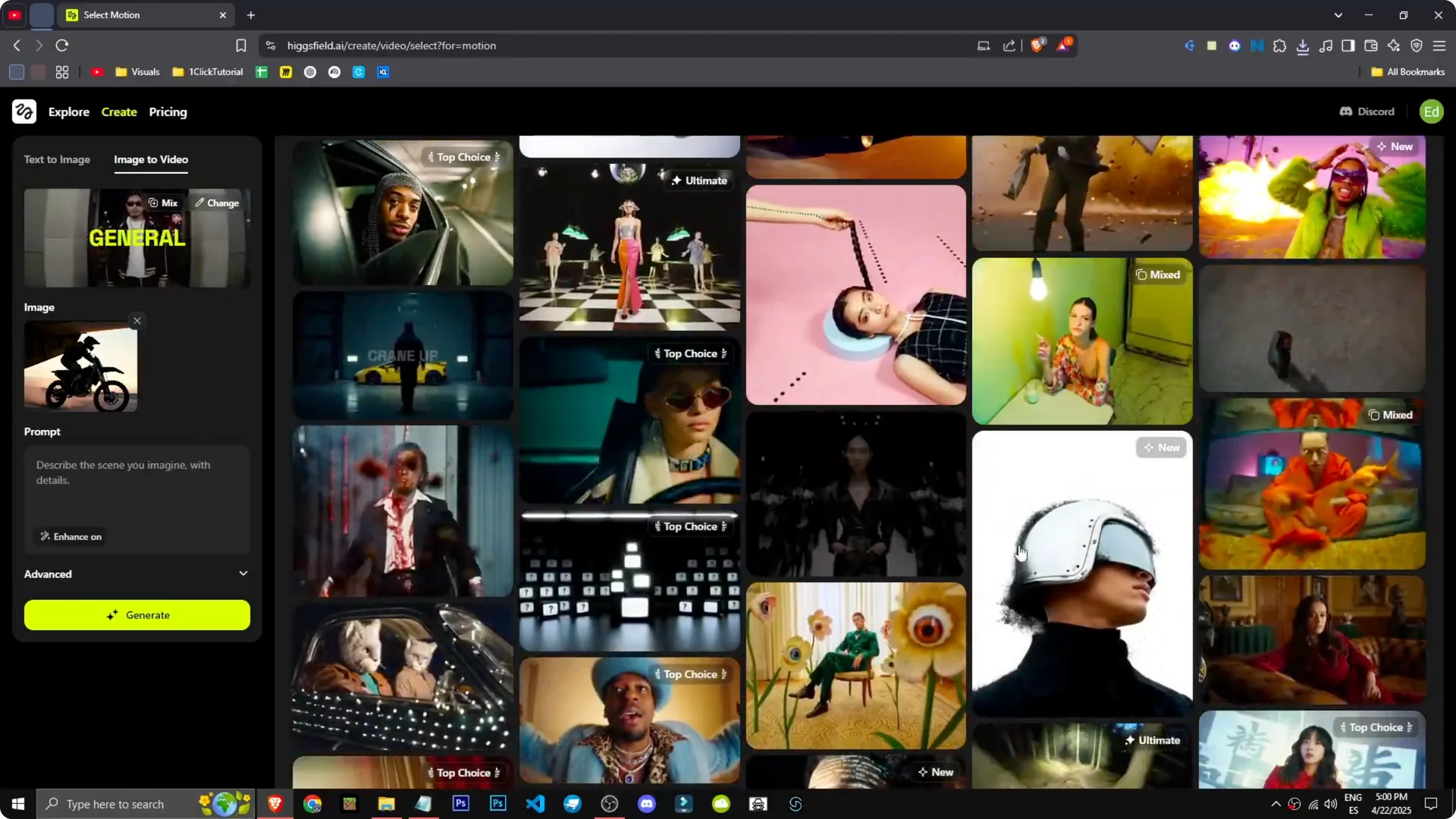The height and width of the screenshot is (819, 1456).
Task: Toggle Enhance off in the prompt box
Action: click(x=71, y=536)
